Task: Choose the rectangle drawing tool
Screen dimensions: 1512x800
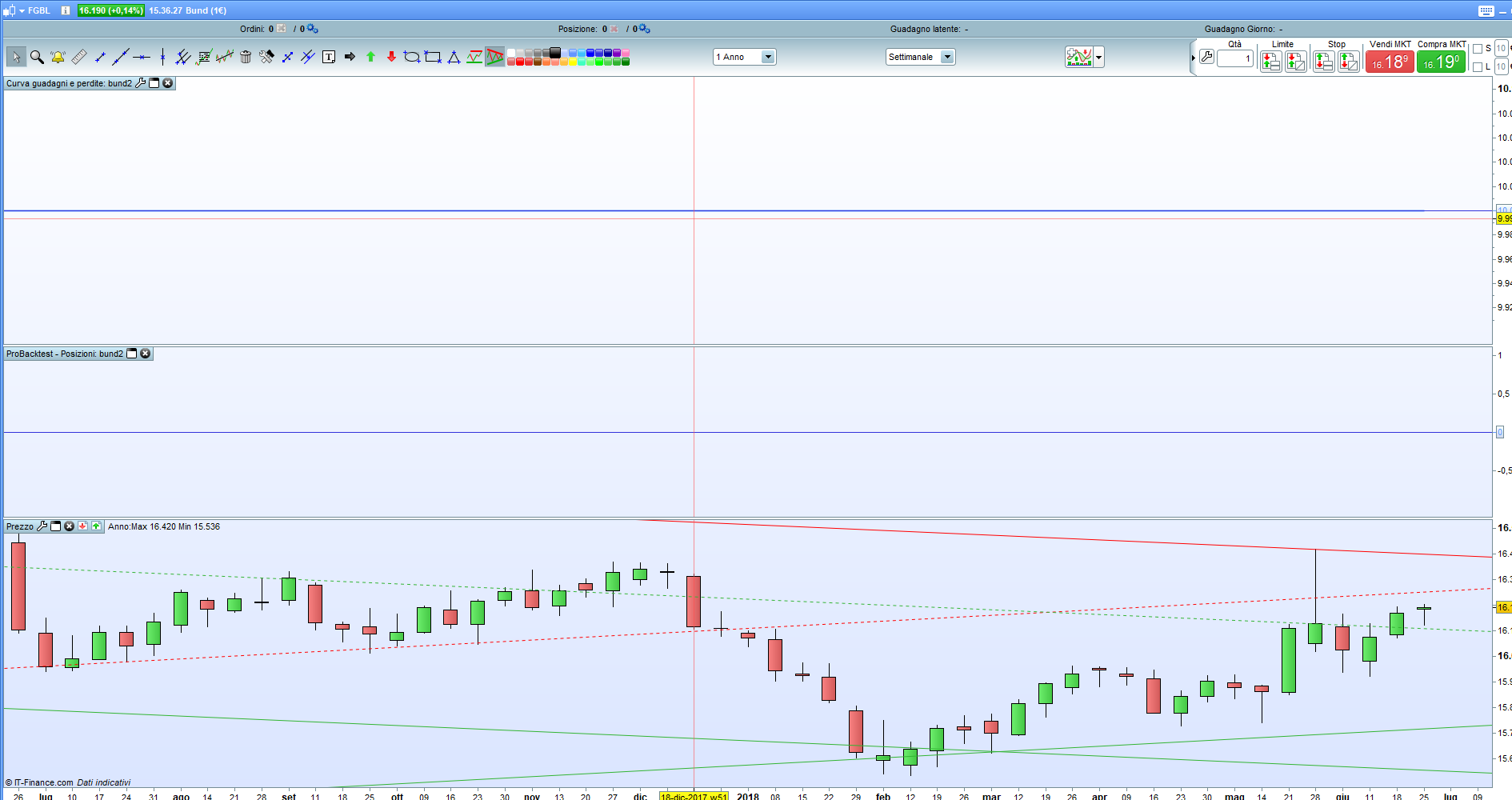Action: (433, 57)
